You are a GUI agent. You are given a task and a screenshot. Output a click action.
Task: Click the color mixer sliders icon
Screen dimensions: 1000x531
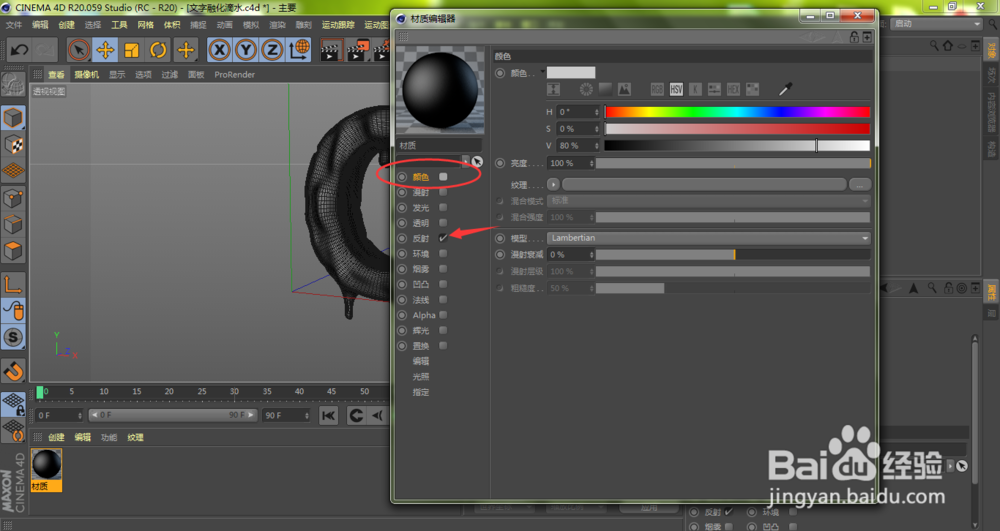(714, 89)
